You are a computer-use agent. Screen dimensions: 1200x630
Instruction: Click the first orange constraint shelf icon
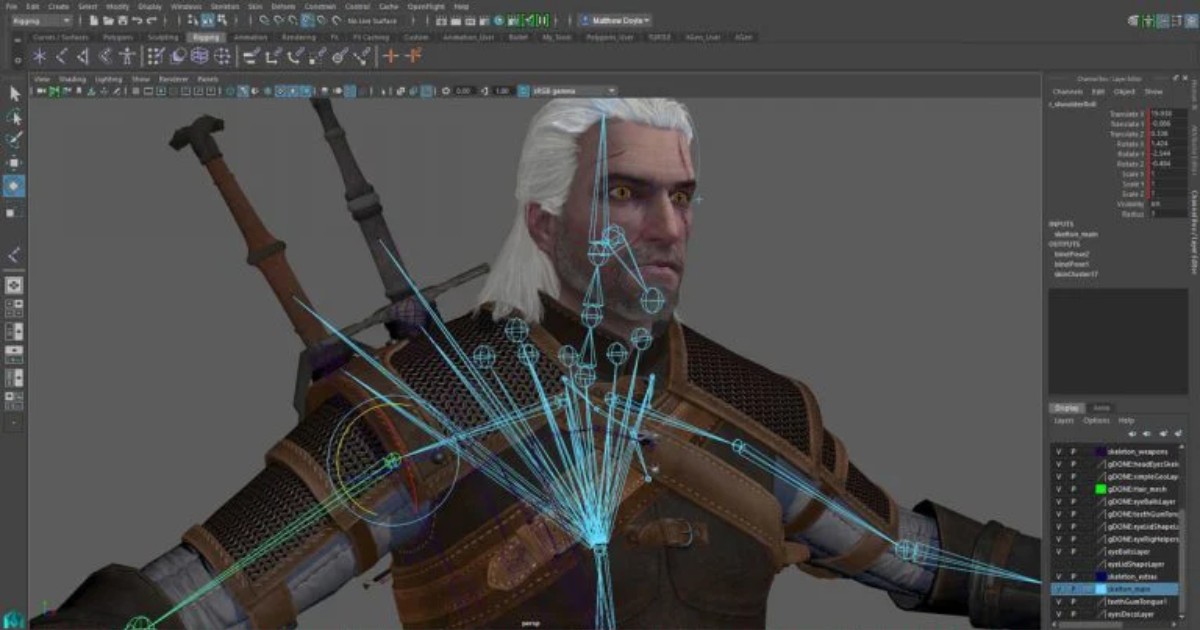coord(391,56)
